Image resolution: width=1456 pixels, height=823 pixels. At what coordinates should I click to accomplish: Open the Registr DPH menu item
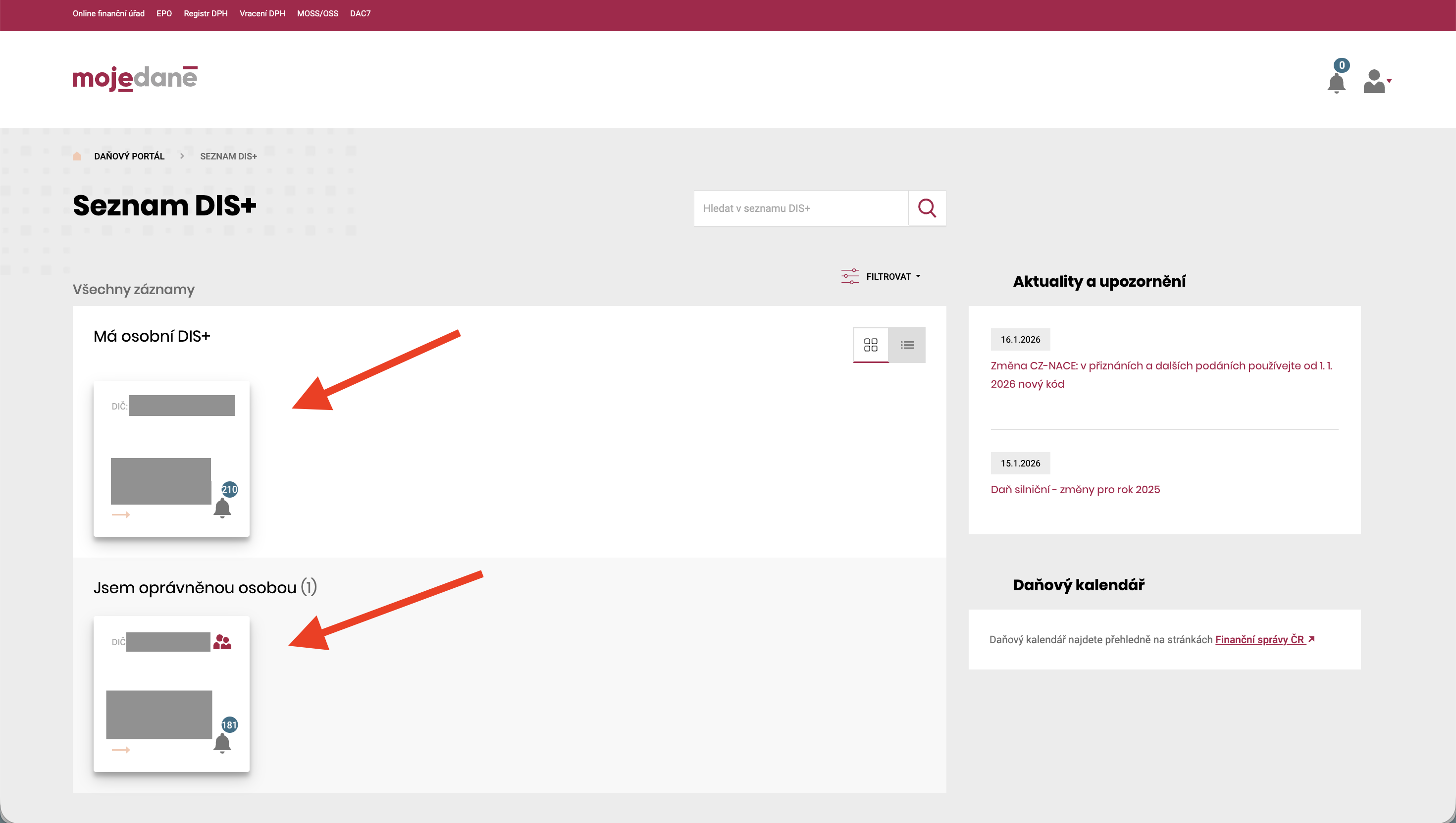[x=205, y=13]
